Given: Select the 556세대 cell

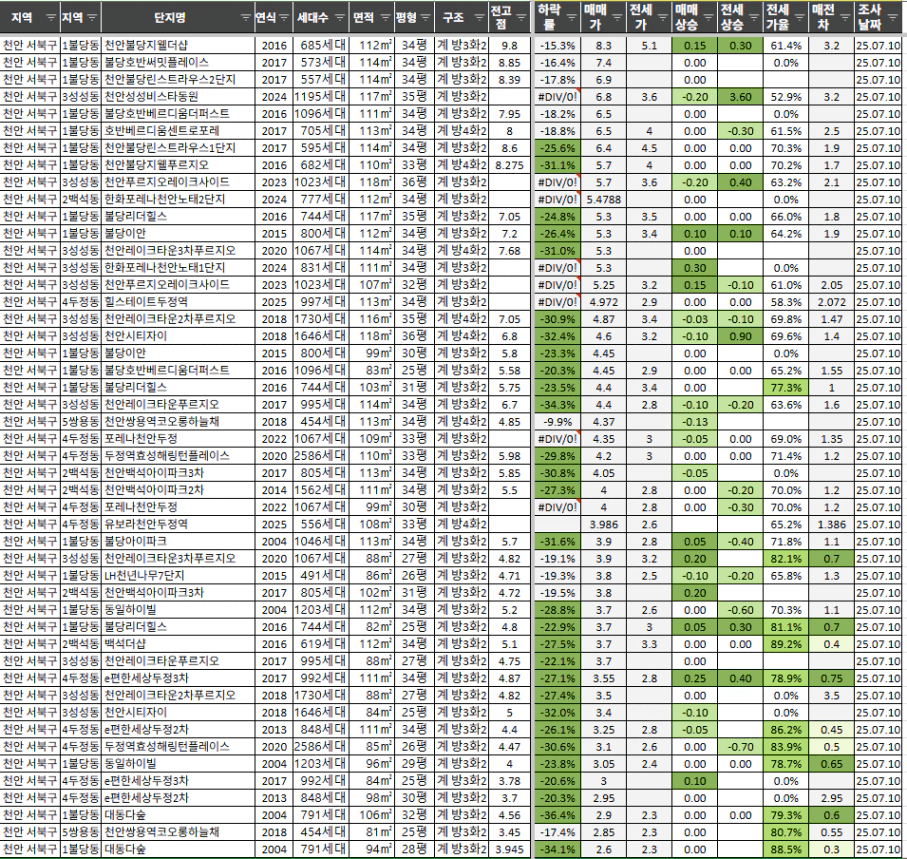Looking at the screenshot, I should tap(320, 525).
